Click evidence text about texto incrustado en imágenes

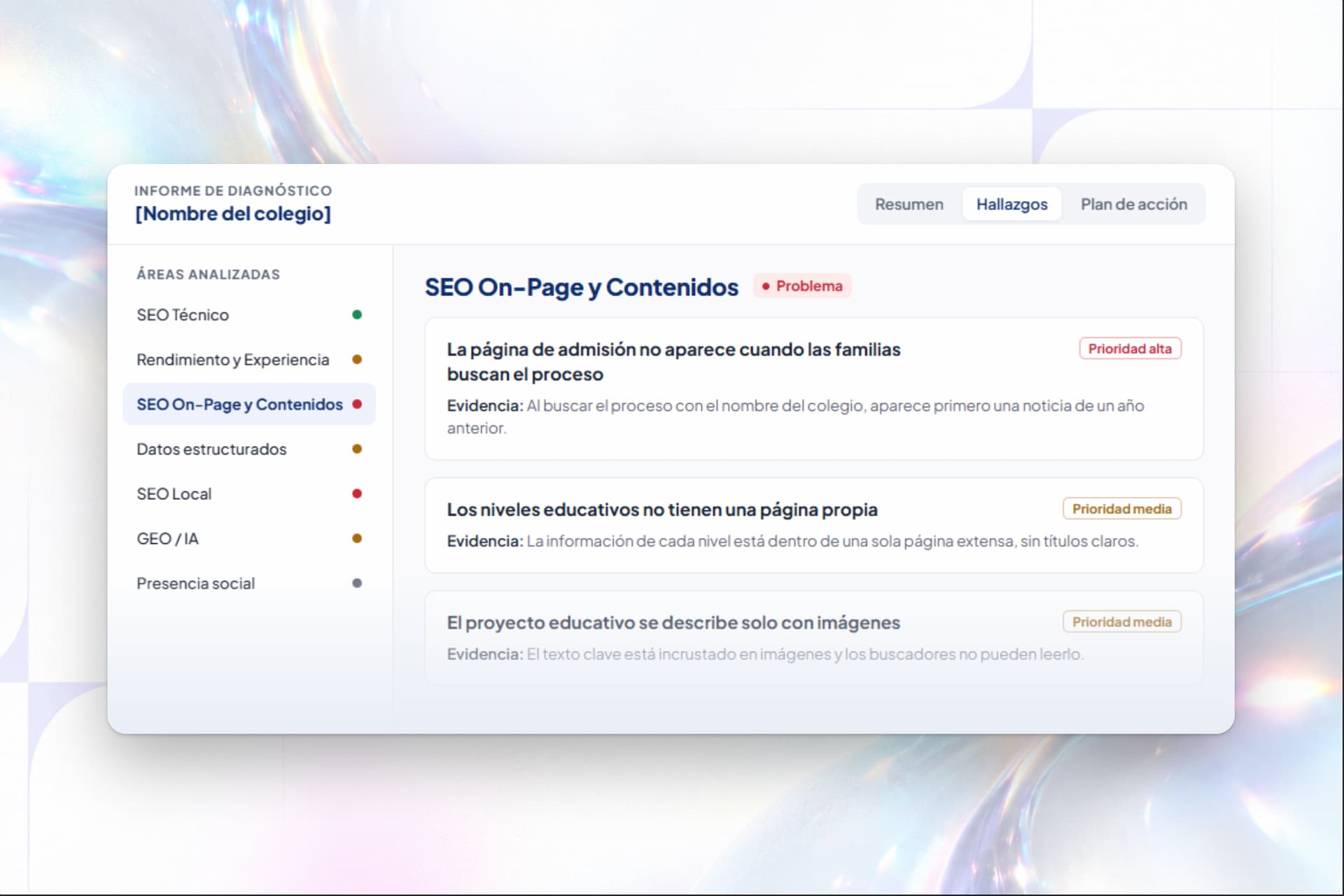point(765,654)
